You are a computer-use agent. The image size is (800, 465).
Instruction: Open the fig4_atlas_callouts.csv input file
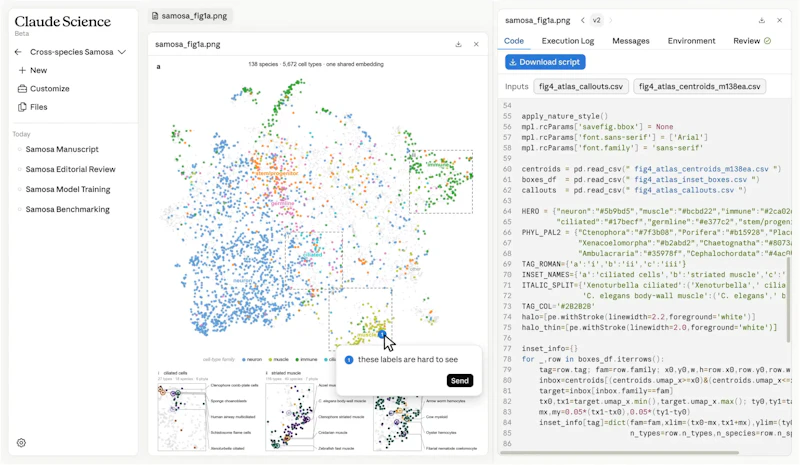(581, 86)
